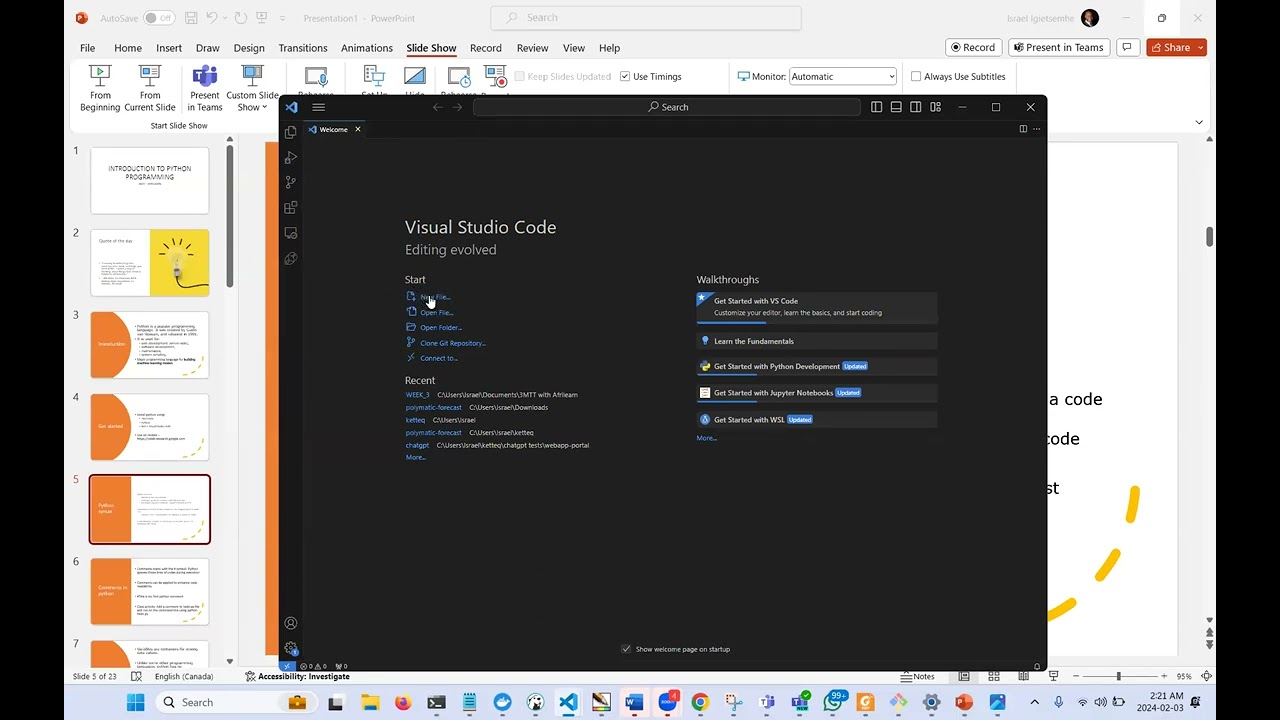This screenshot has height=720, width=1280.
Task: Undo last action in PowerPoint
Action: click(211, 18)
